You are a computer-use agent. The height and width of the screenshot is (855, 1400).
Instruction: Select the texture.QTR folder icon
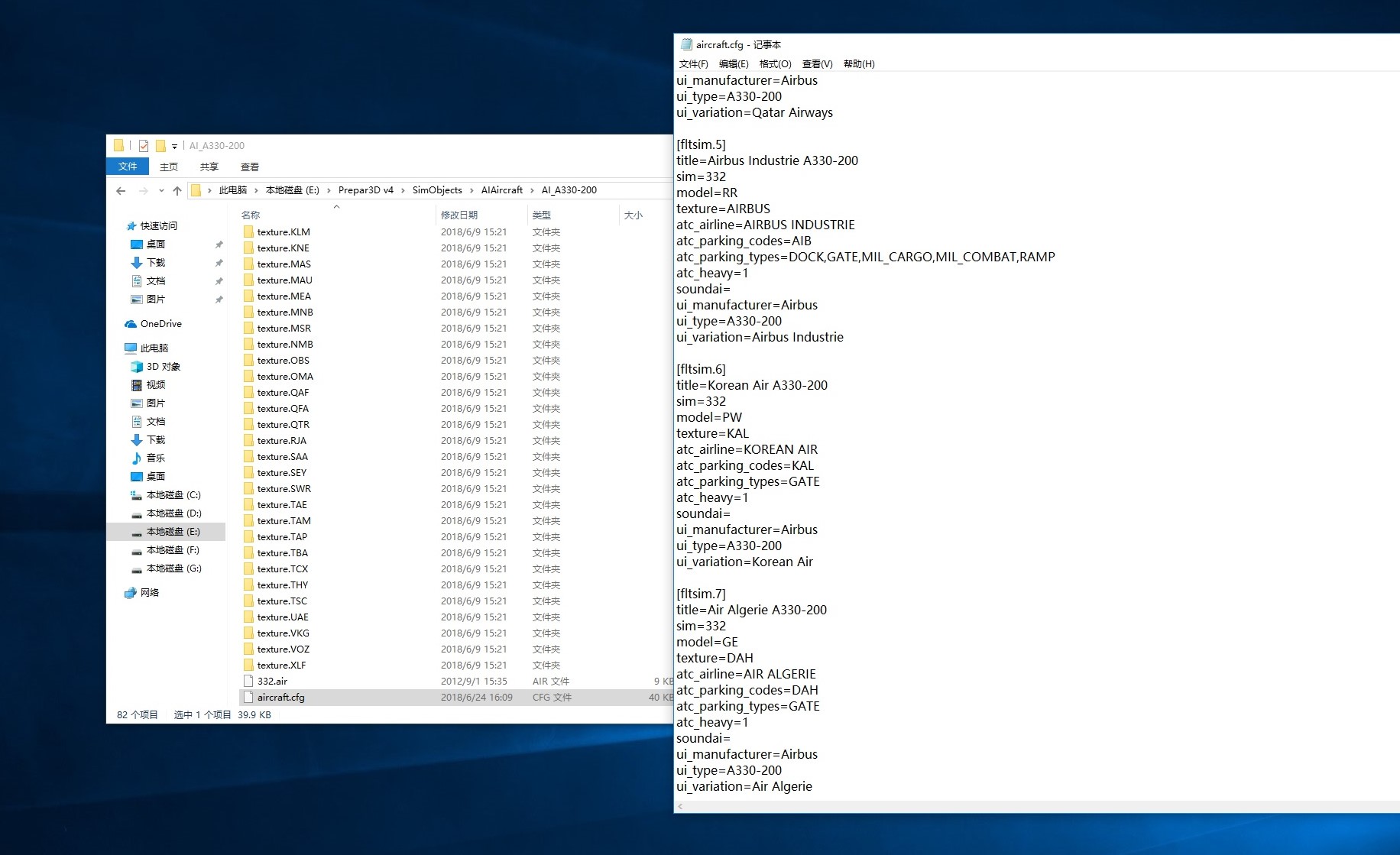248,425
